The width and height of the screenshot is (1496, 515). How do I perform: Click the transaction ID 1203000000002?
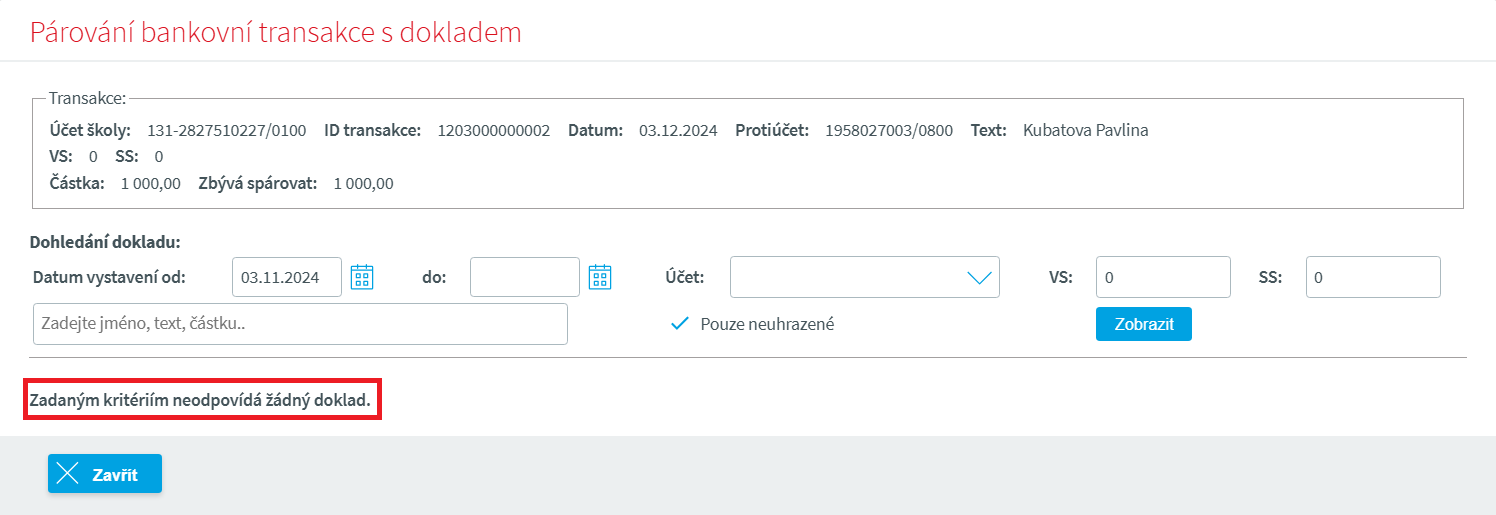493,131
